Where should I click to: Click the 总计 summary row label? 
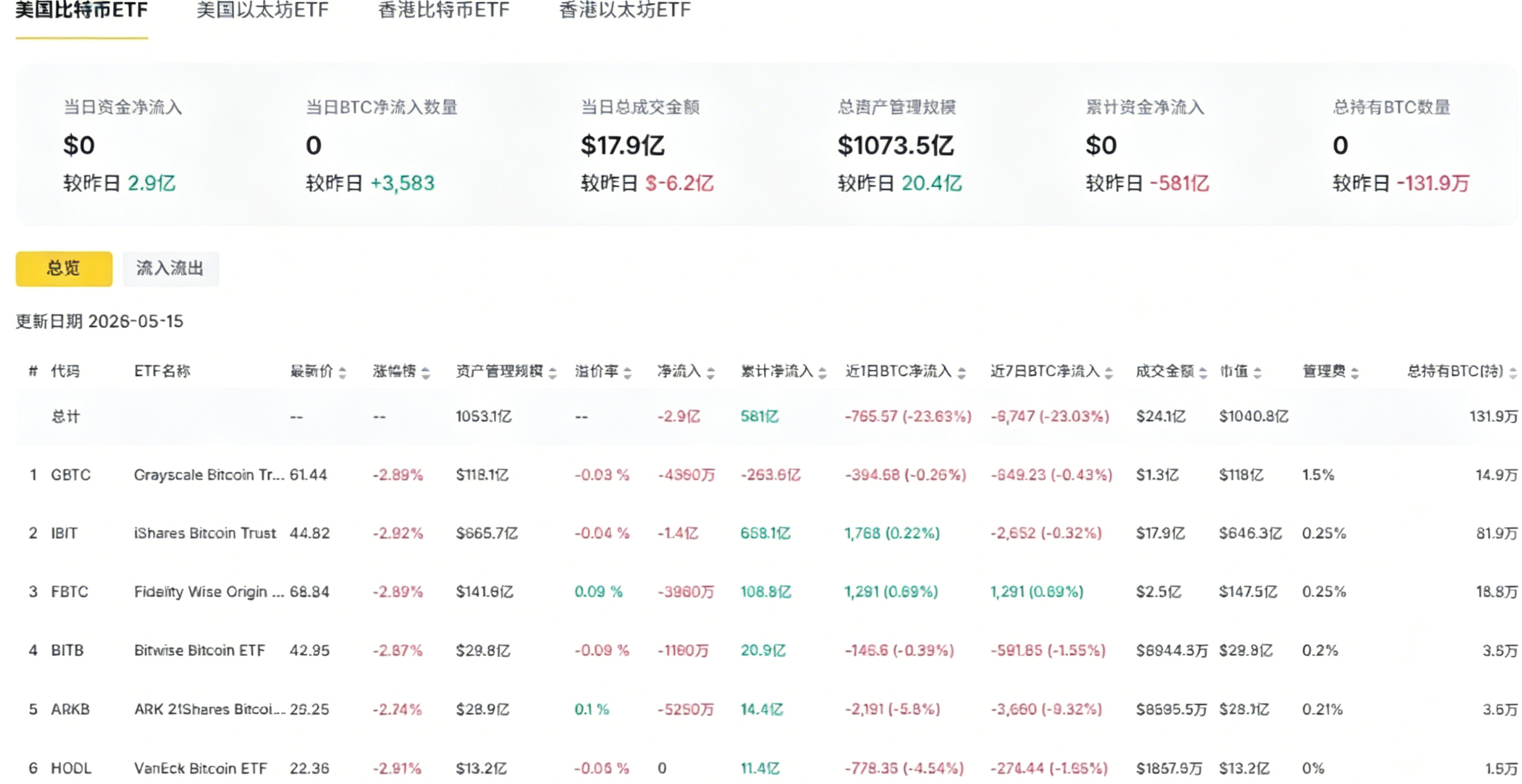click(66, 416)
